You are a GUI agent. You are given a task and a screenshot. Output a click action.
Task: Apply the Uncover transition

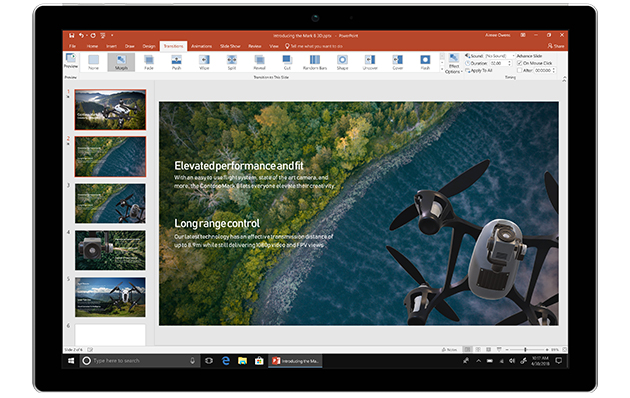point(370,62)
